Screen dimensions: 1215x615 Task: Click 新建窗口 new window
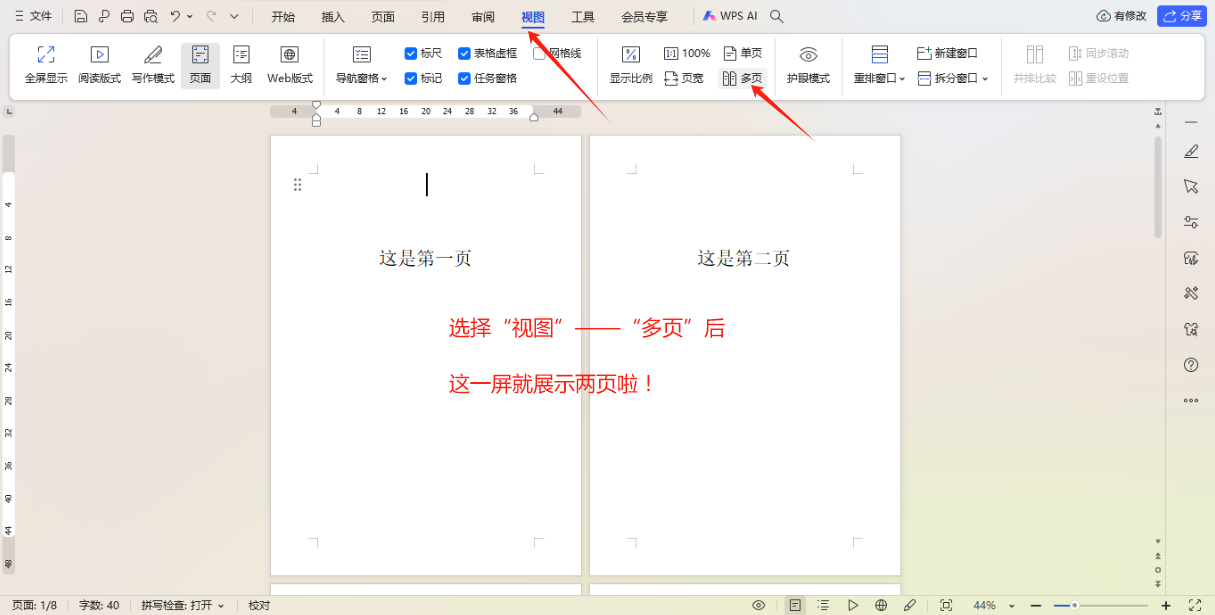(x=947, y=53)
